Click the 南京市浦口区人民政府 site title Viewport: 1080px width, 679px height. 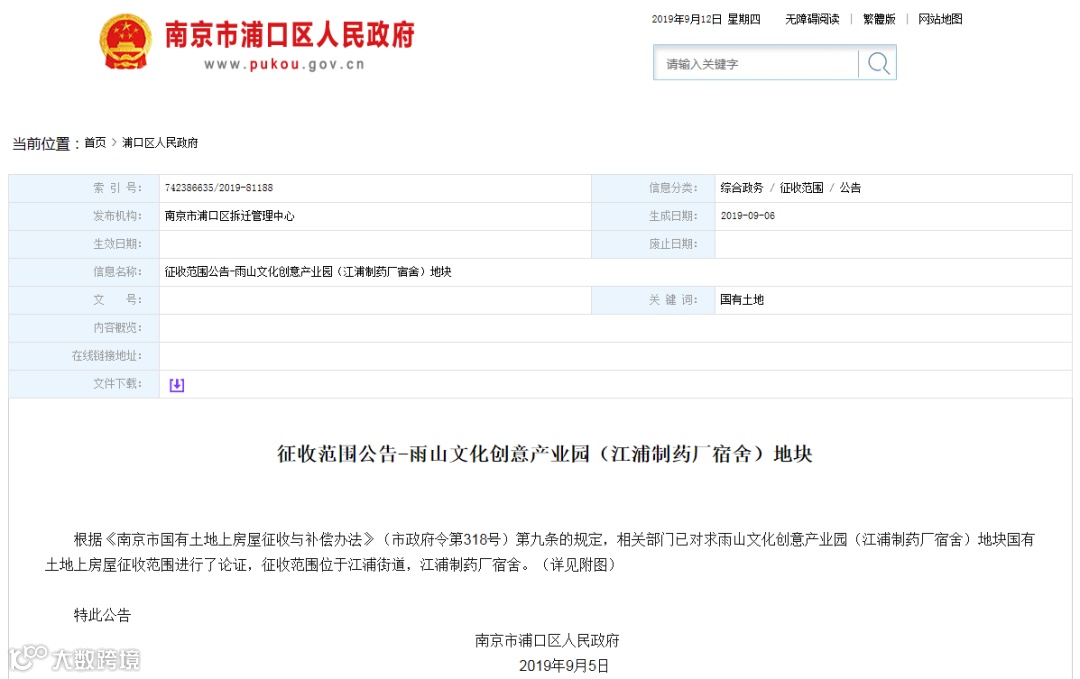click(290, 34)
